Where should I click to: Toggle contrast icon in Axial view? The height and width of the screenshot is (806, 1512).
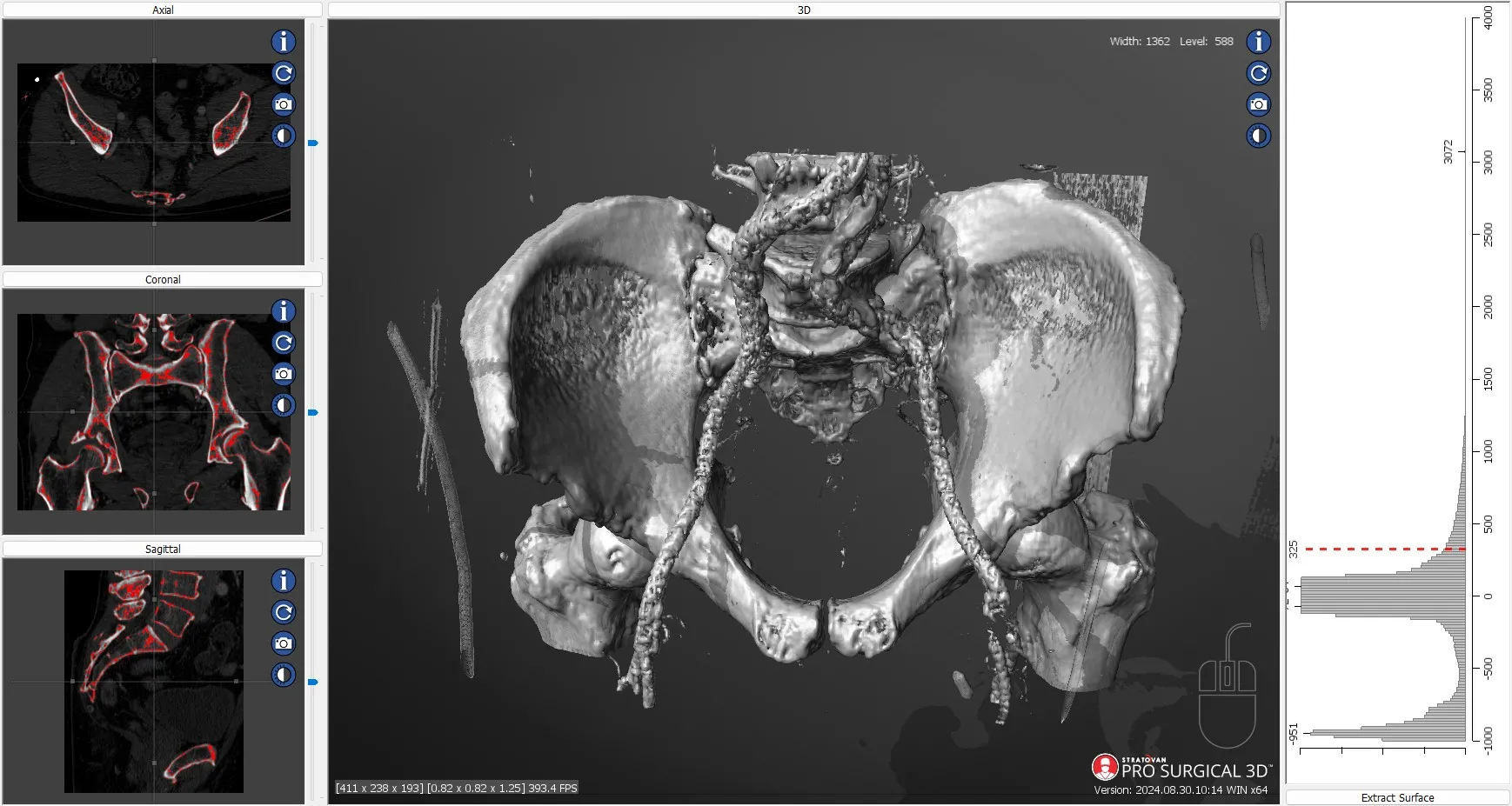pyautogui.click(x=284, y=136)
